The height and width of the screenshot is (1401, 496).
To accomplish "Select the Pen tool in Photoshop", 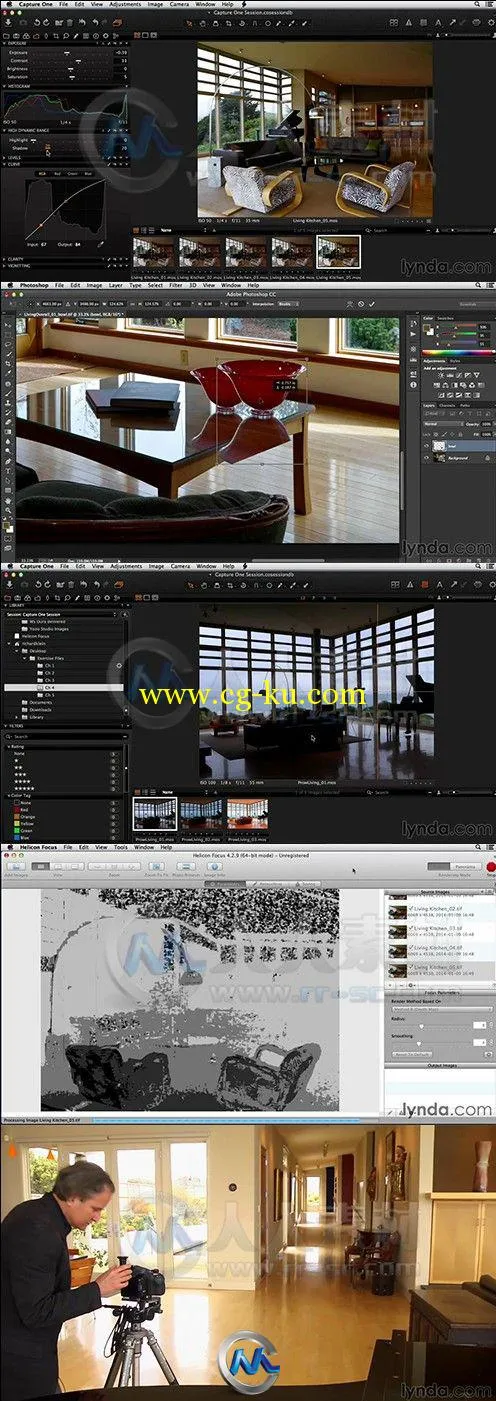I will click(8, 461).
